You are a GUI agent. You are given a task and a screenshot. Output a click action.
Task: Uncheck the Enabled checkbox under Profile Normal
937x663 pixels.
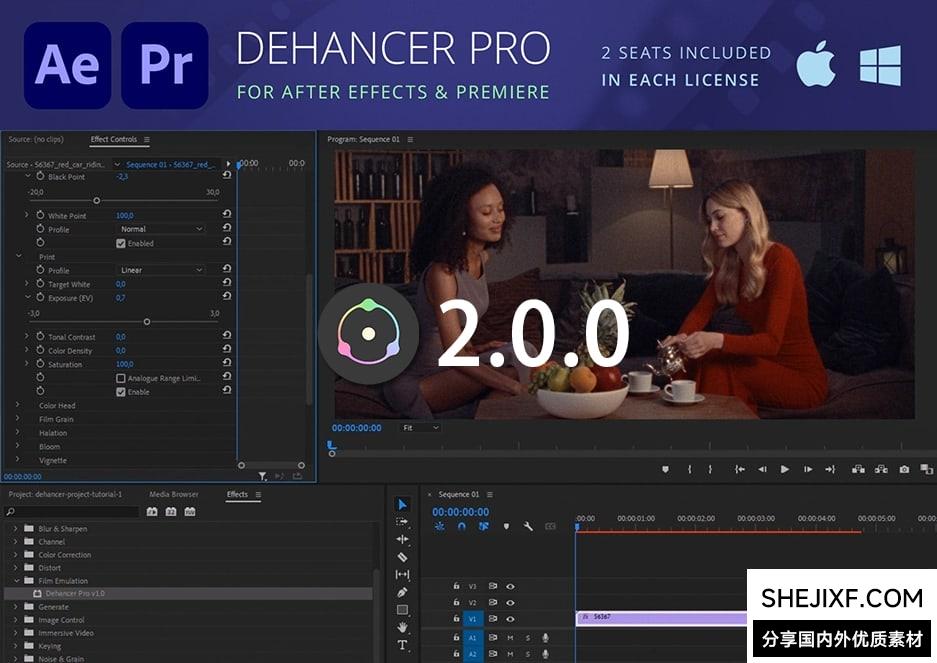(121, 243)
